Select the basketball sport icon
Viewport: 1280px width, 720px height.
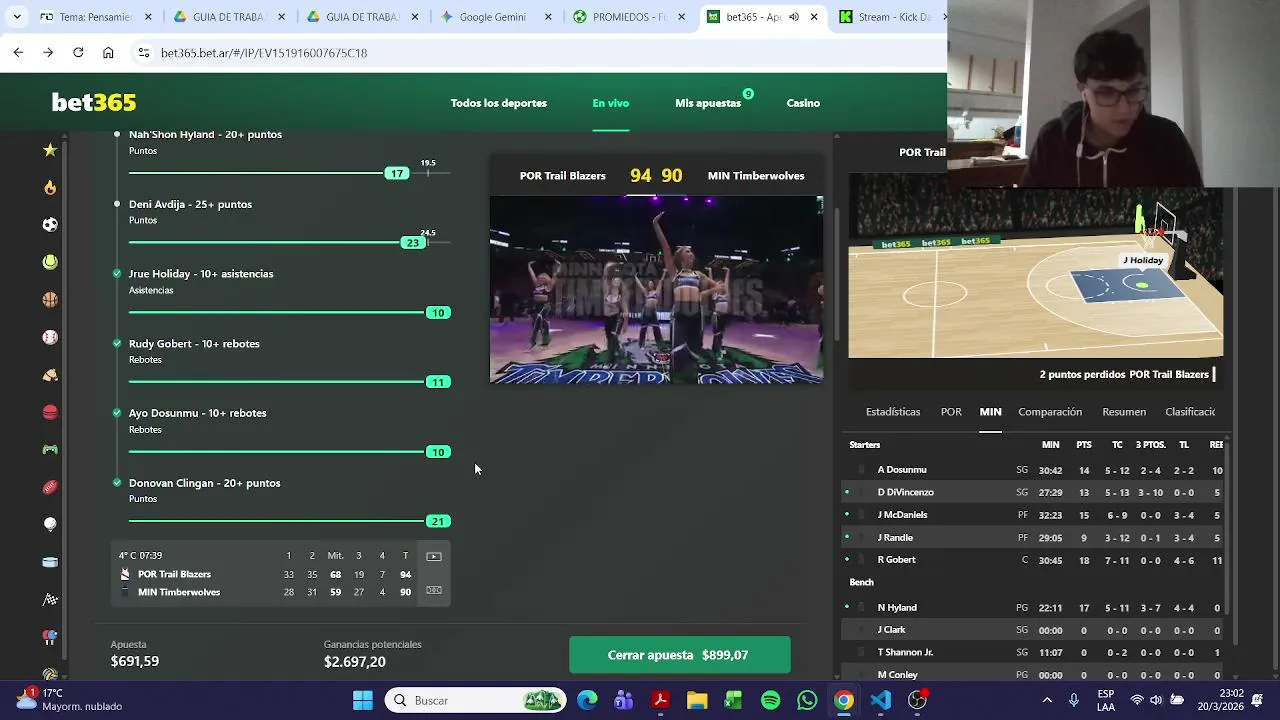click(50, 300)
